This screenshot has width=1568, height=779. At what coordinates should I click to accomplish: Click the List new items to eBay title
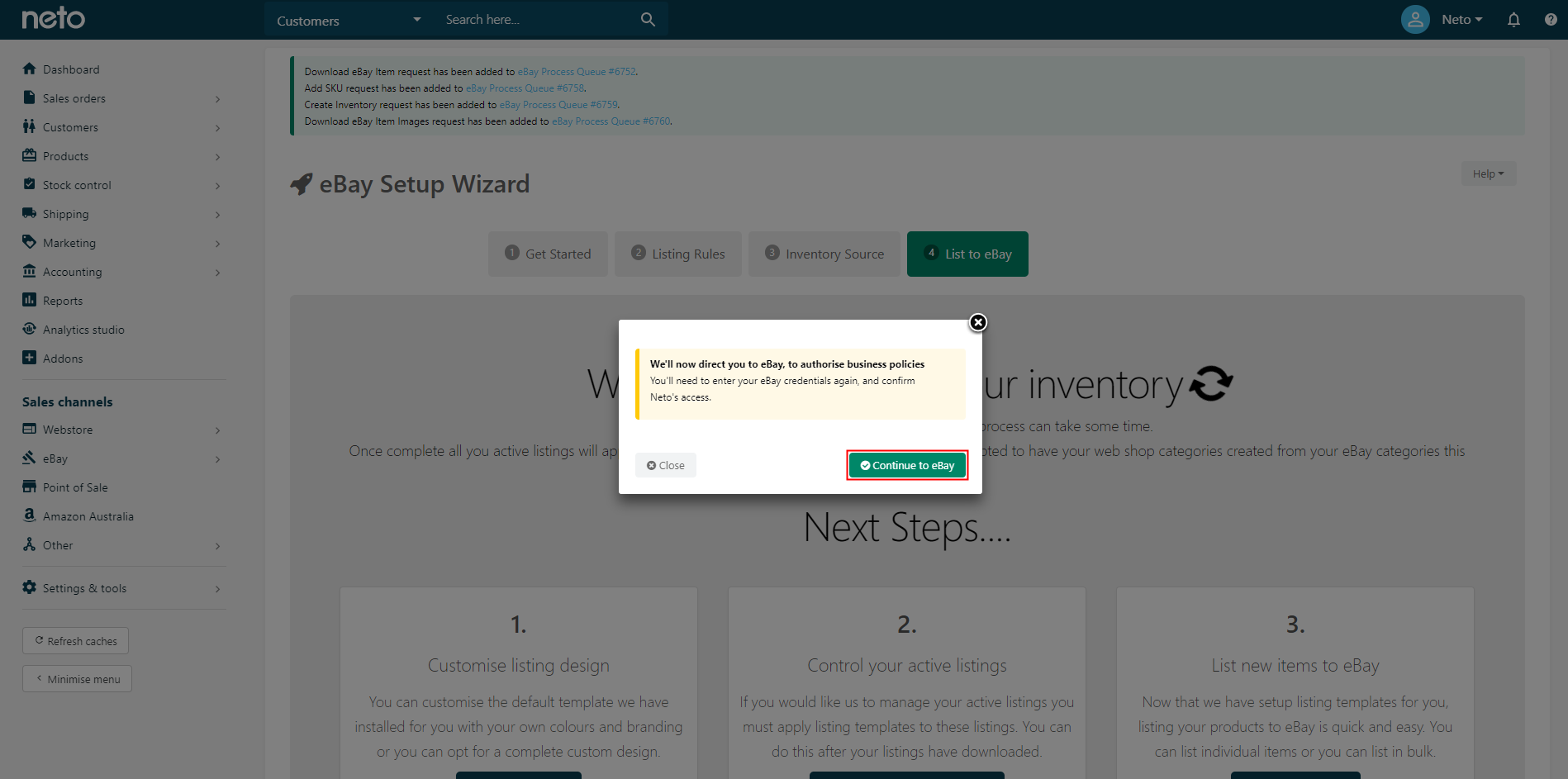point(1295,665)
